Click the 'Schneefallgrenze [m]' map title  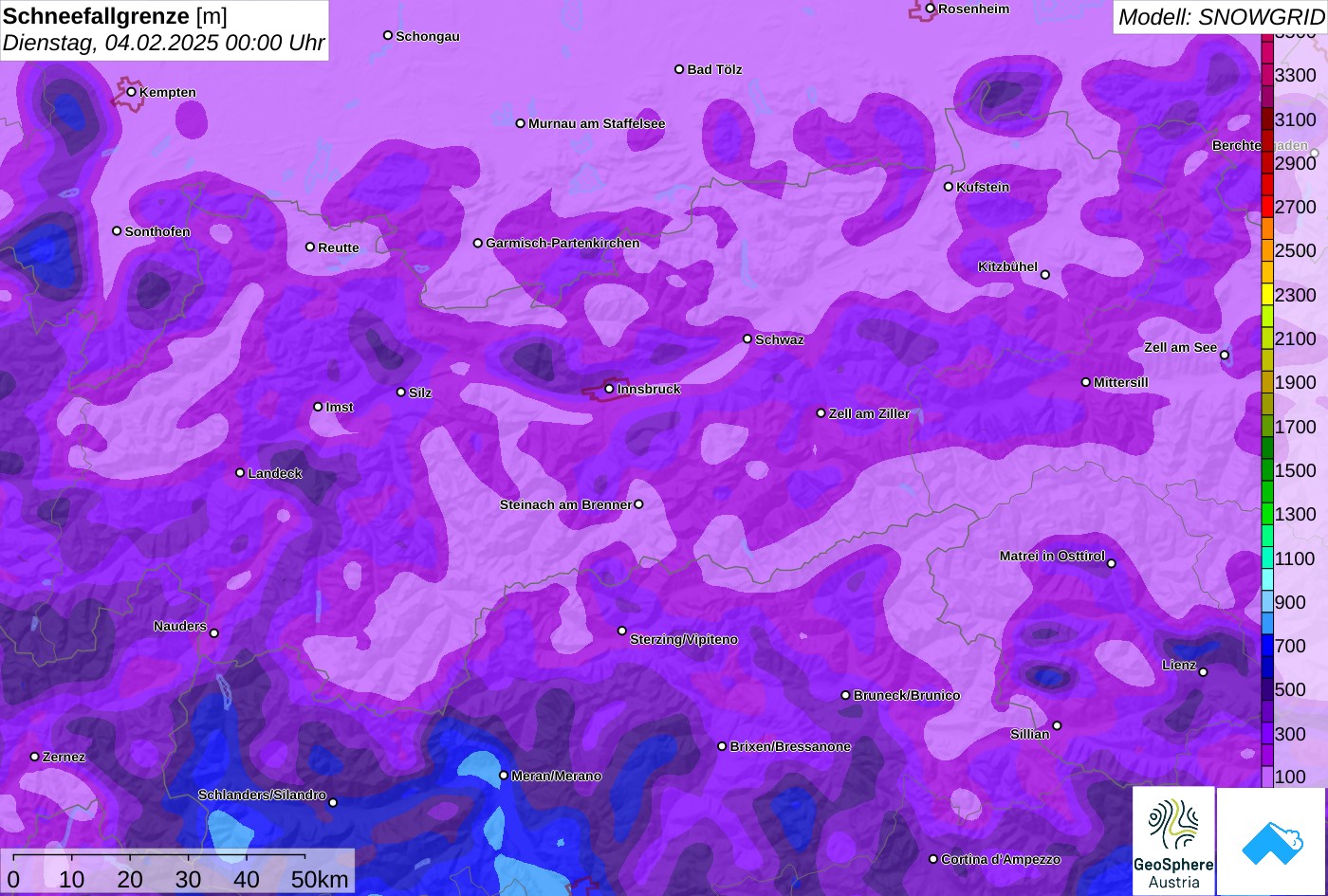click(115, 16)
